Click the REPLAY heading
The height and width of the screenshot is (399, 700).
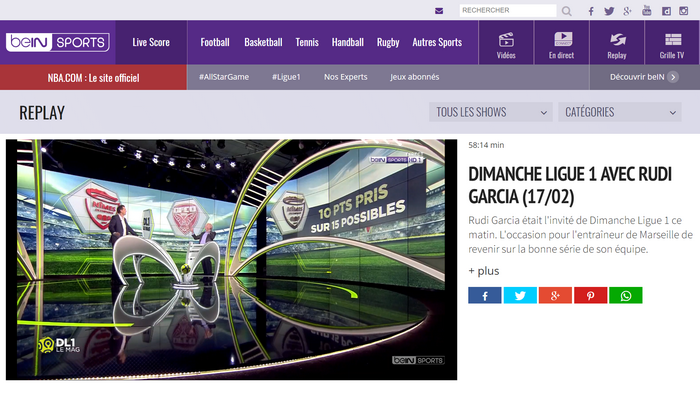tap(42, 112)
